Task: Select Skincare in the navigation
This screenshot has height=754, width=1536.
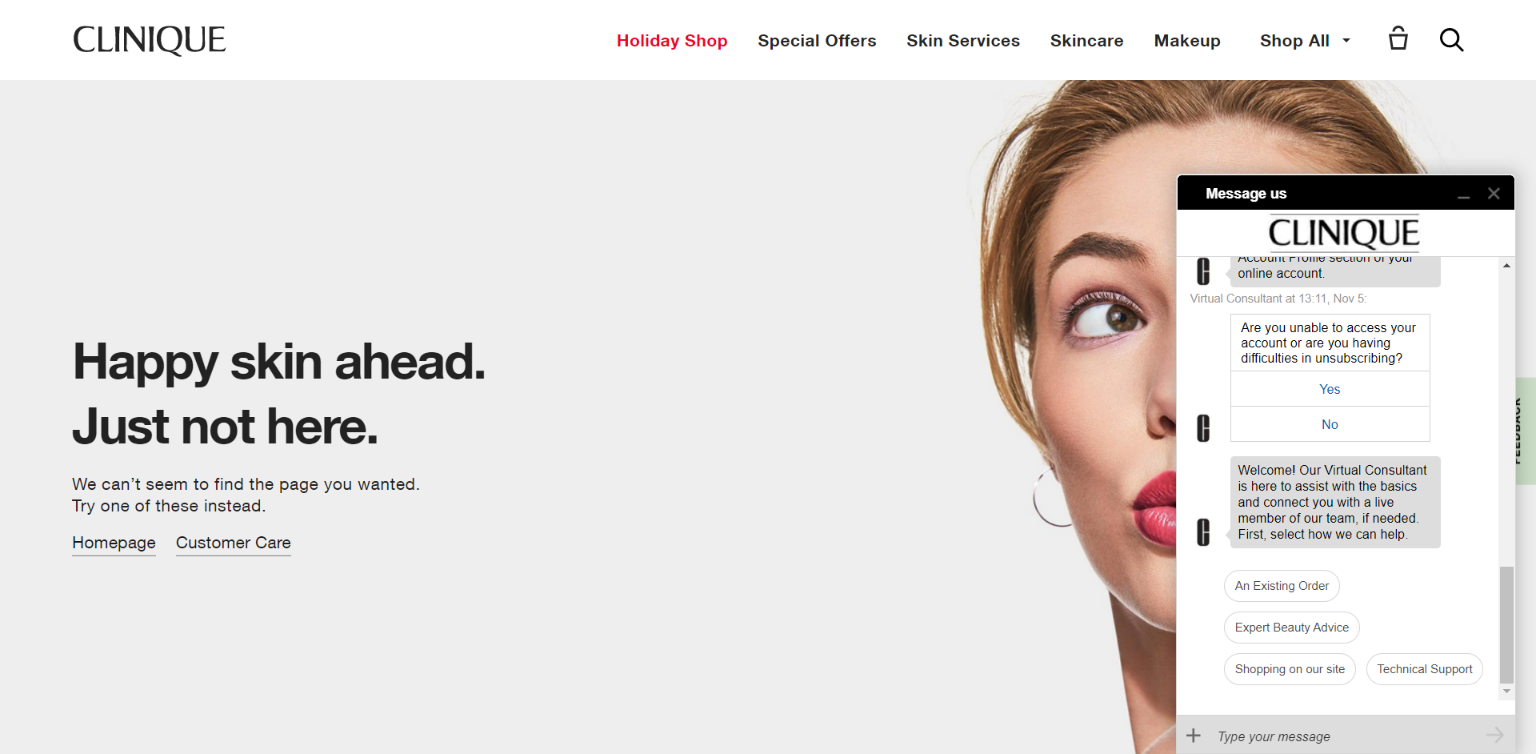Action: coord(1087,41)
